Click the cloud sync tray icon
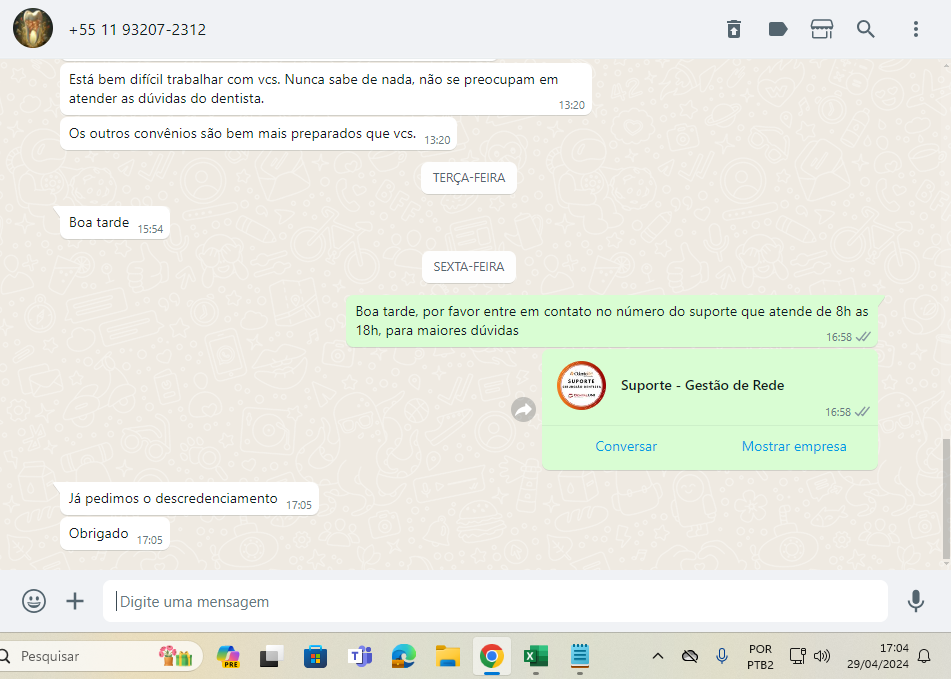 690,656
